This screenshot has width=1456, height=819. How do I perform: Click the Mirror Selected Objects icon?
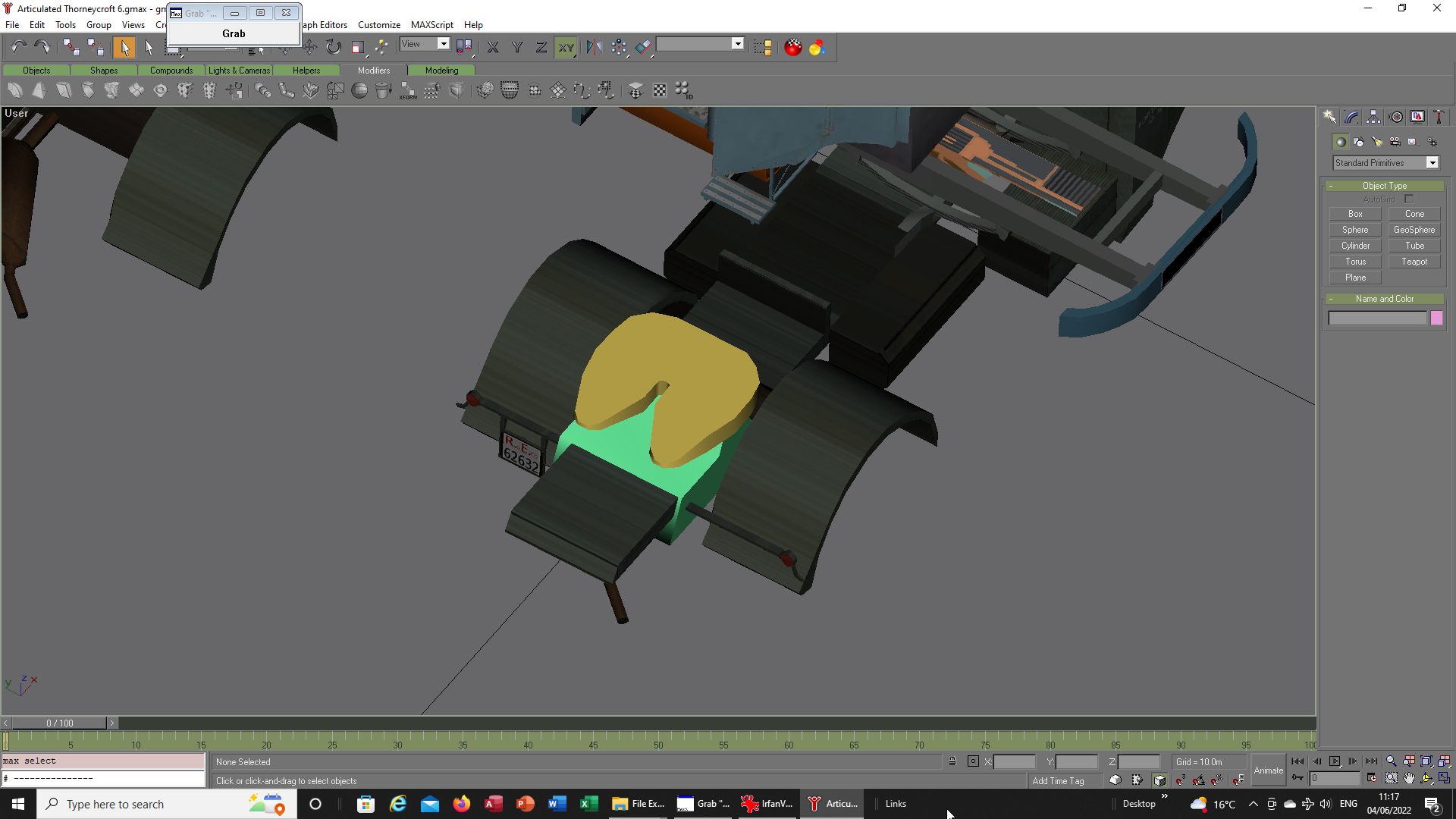pyautogui.click(x=594, y=47)
